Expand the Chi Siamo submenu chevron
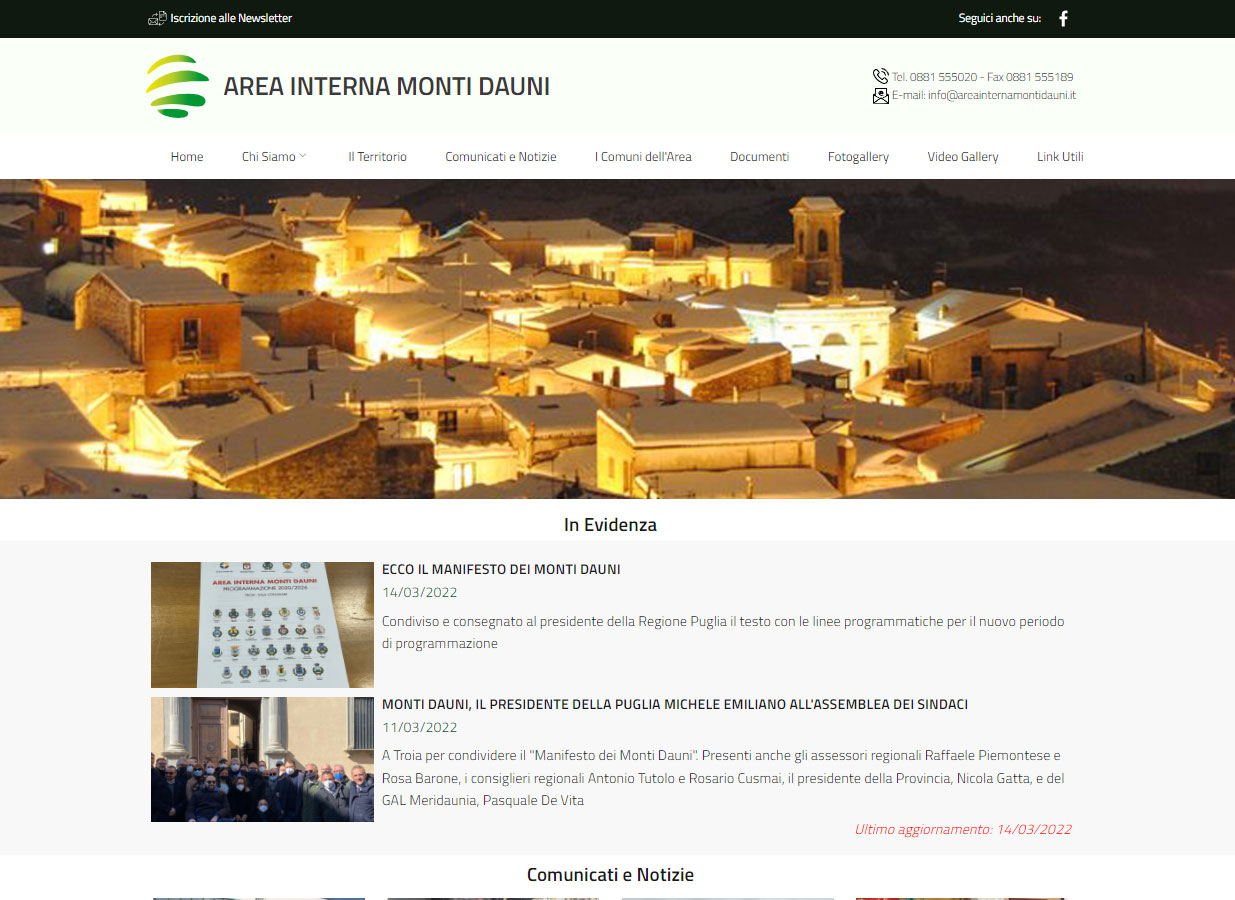The width and height of the screenshot is (1235, 900). pyautogui.click(x=303, y=156)
